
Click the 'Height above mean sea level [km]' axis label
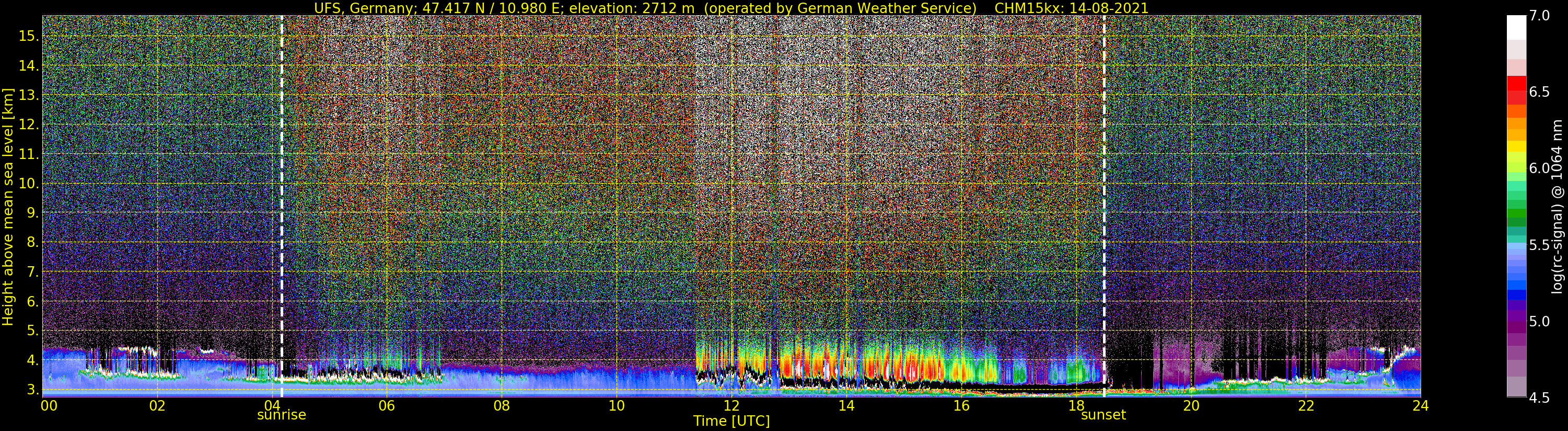[8, 207]
